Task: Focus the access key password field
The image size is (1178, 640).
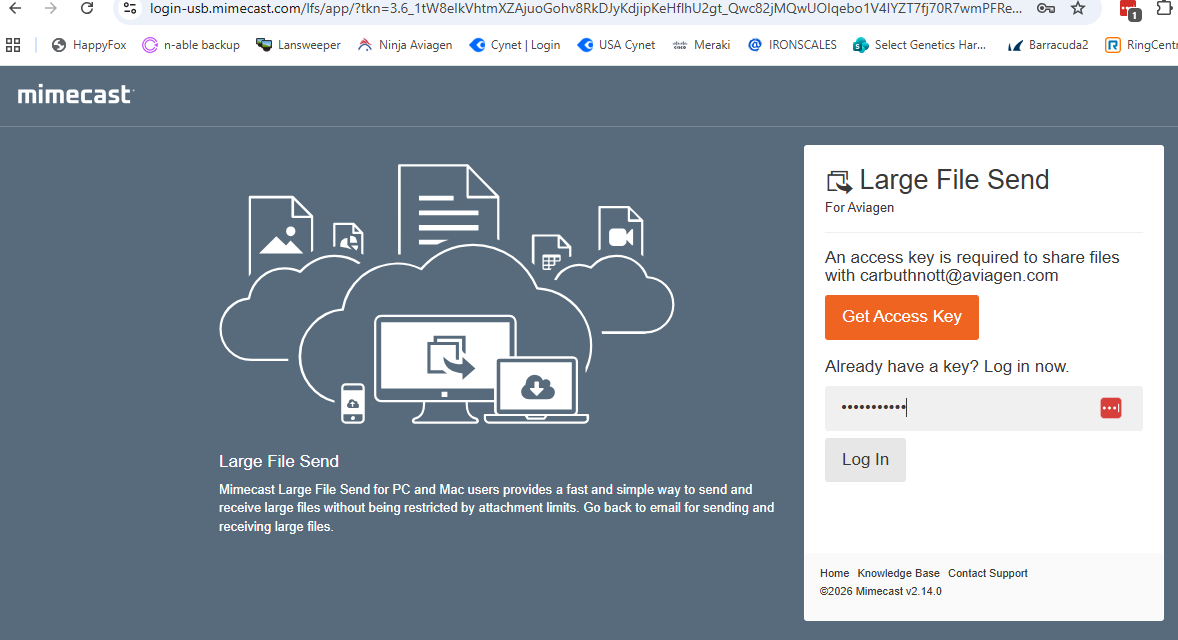Action: coord(983,408)
